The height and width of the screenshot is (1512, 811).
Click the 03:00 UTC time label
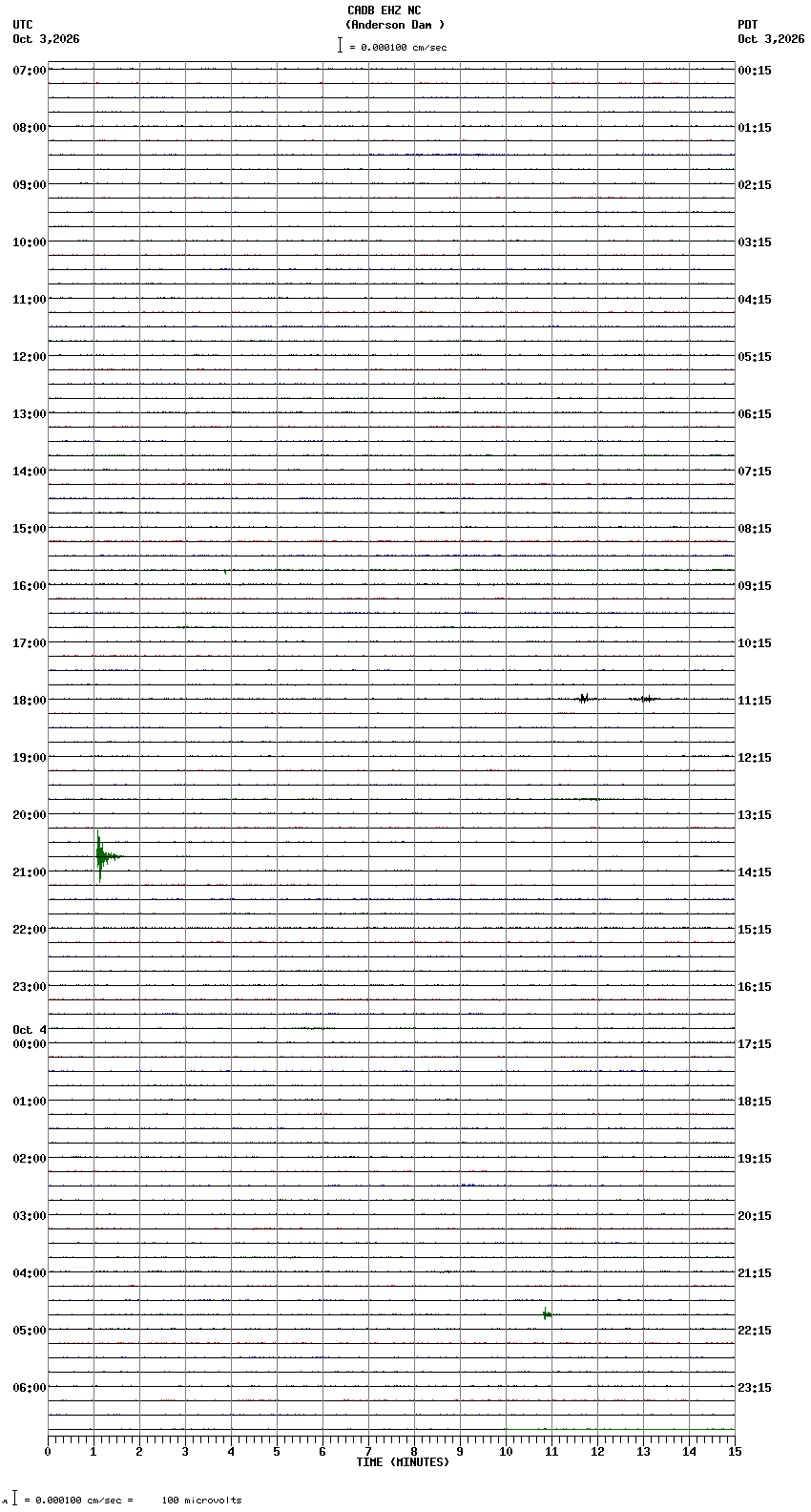click(30, 1216)
